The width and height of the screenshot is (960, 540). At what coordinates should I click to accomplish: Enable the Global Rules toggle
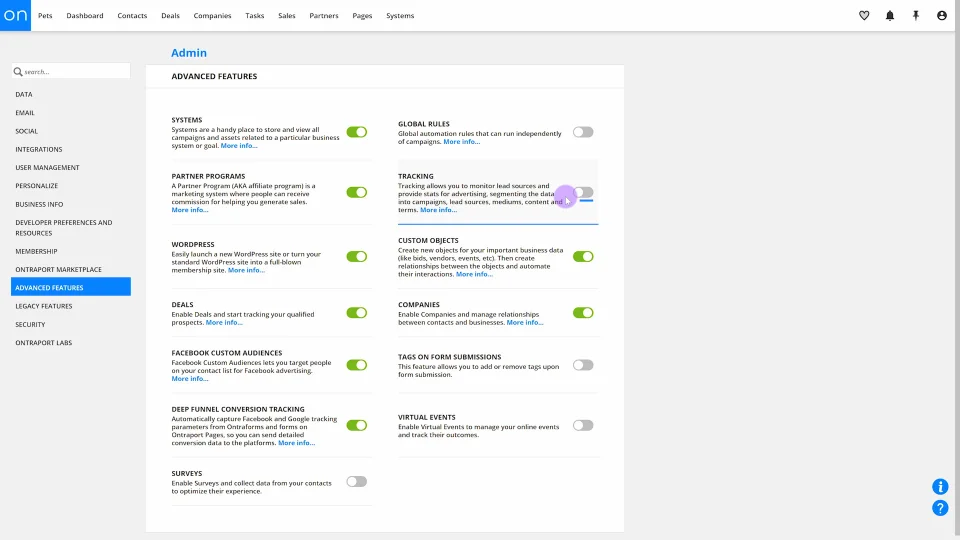(x=583, y=132)
